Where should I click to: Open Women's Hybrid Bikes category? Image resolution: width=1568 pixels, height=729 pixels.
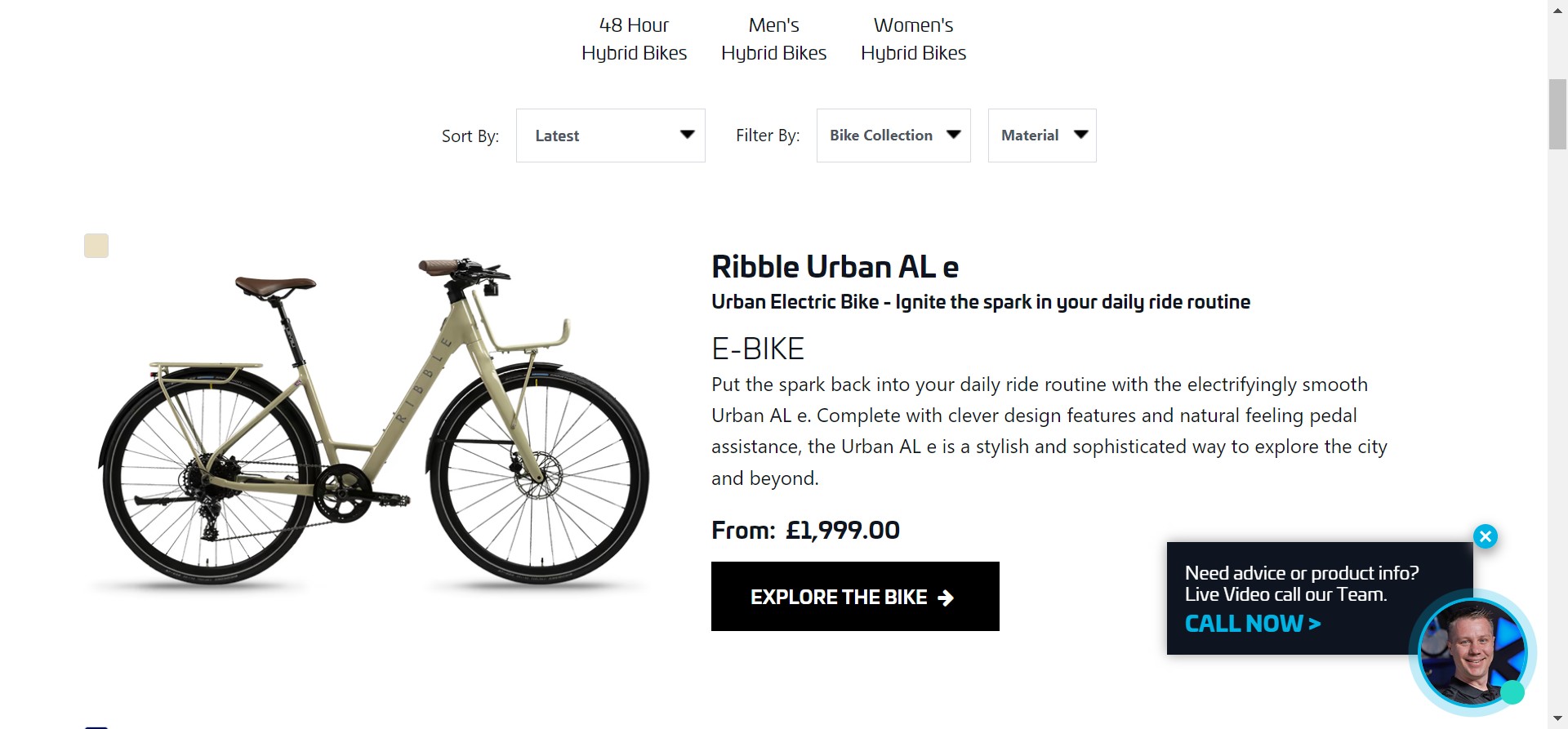point(913,39)
